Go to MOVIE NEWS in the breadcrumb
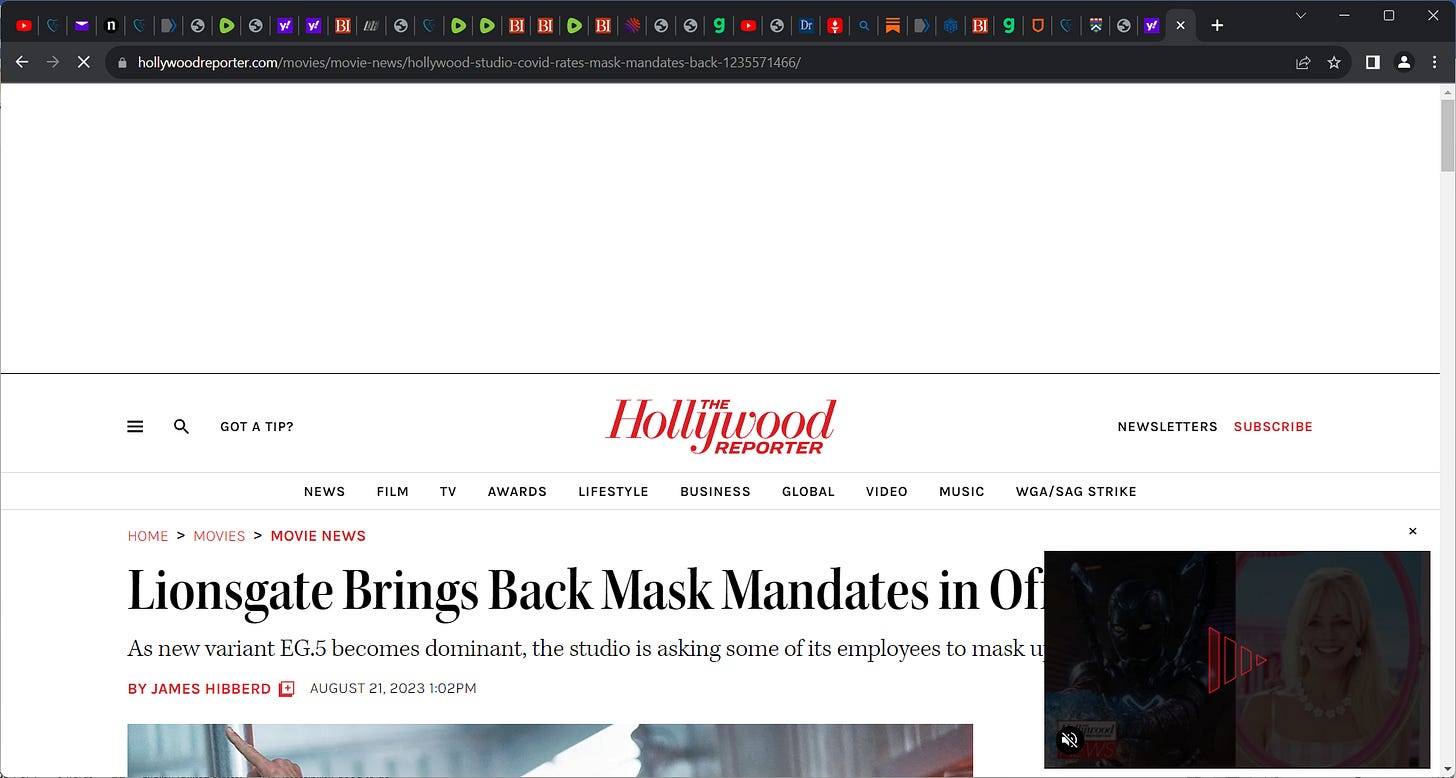The height and width of the screenshot is (778, 1456). click(318, 536)
